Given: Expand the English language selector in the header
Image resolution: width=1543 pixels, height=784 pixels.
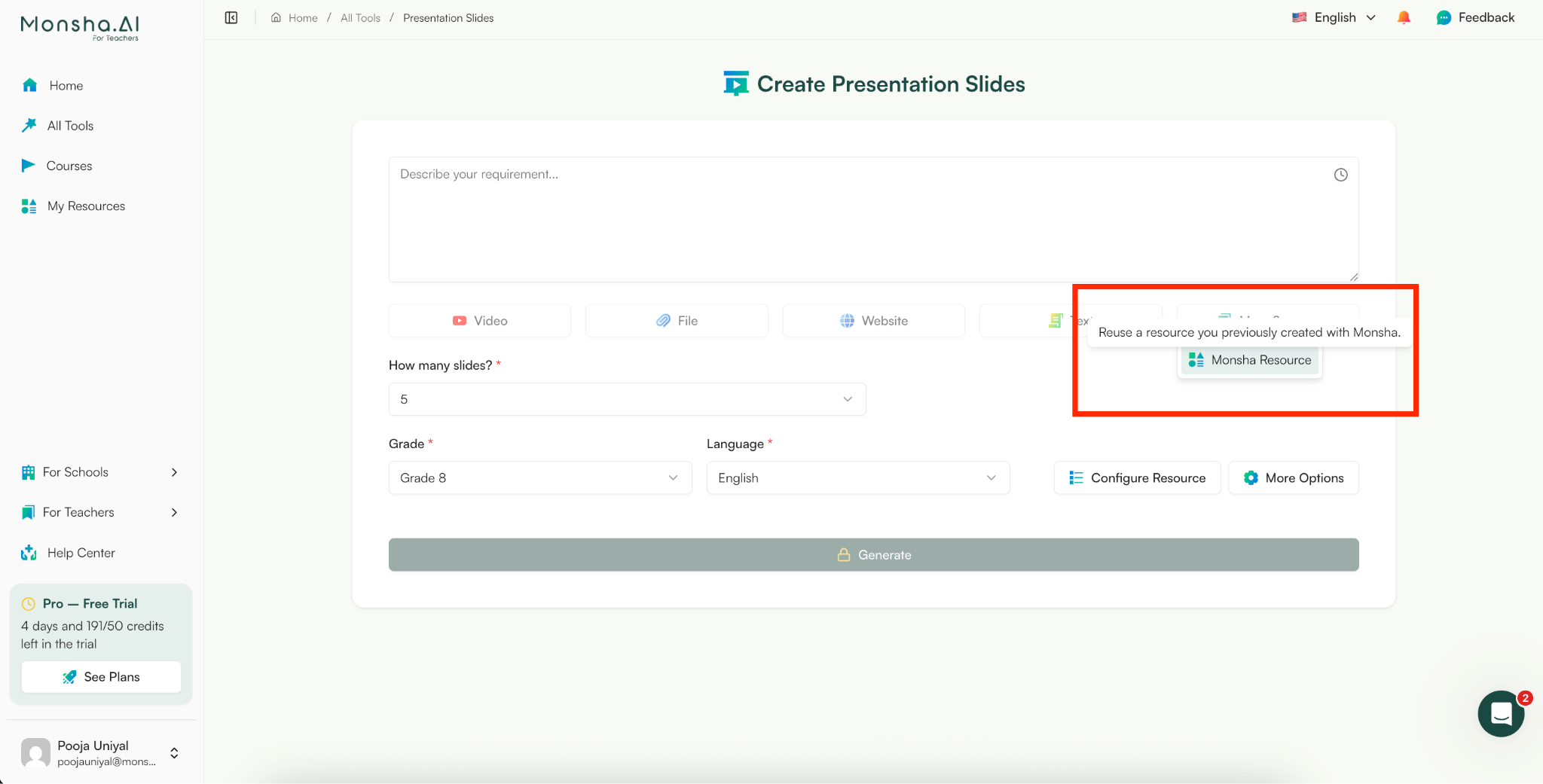Looking at the screenshot, I should pyautogui.click(x=1332, y=17).
